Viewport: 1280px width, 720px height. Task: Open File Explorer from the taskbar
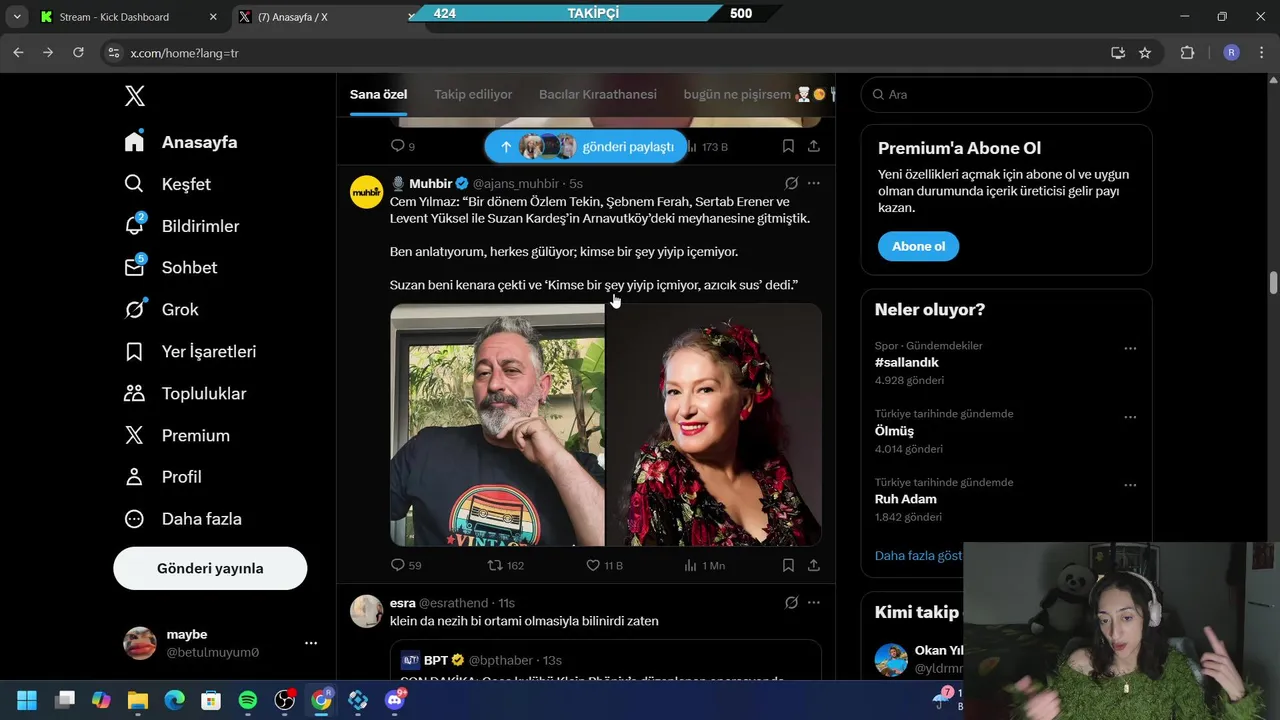tap(138, 700)
